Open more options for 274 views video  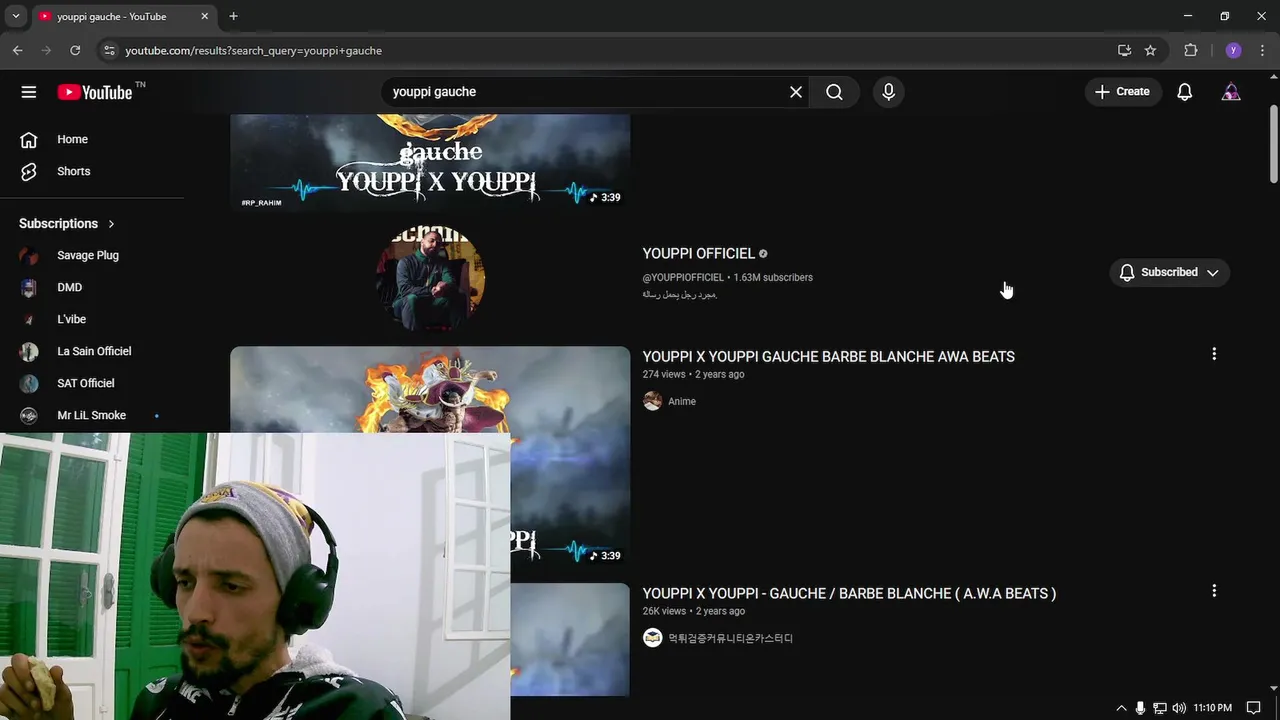pos(1214,354)
